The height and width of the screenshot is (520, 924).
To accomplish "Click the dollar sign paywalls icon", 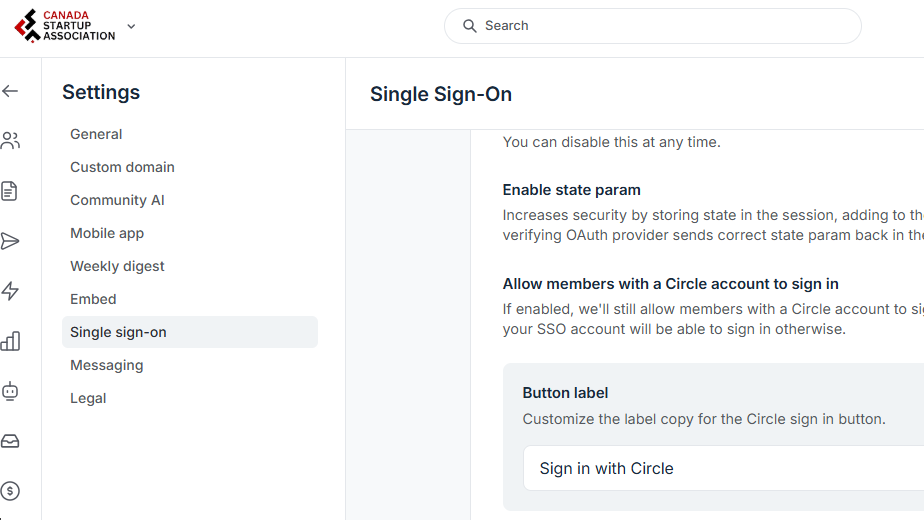I will pyautogui.click(x=10, y=491).
